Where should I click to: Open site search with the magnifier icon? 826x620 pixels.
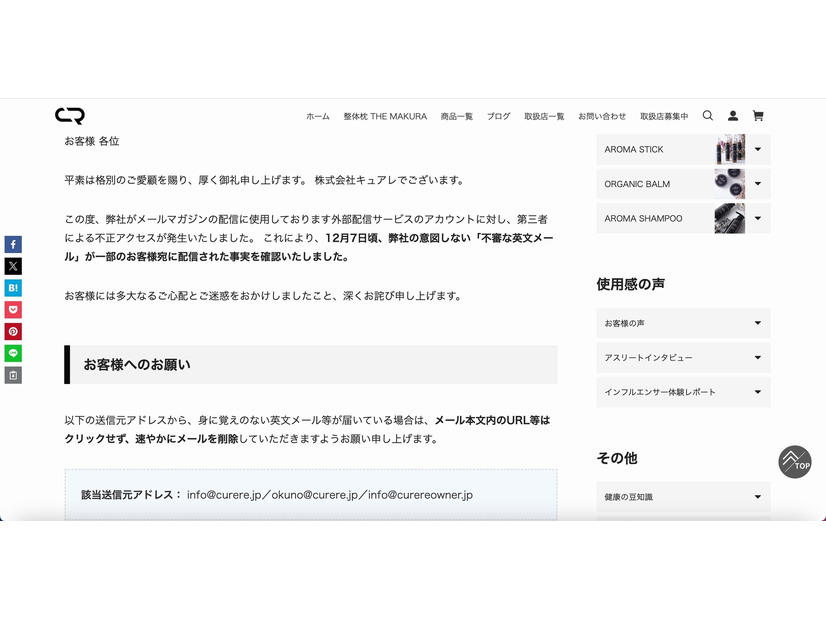pyautogui.click(x=708, y=116)
